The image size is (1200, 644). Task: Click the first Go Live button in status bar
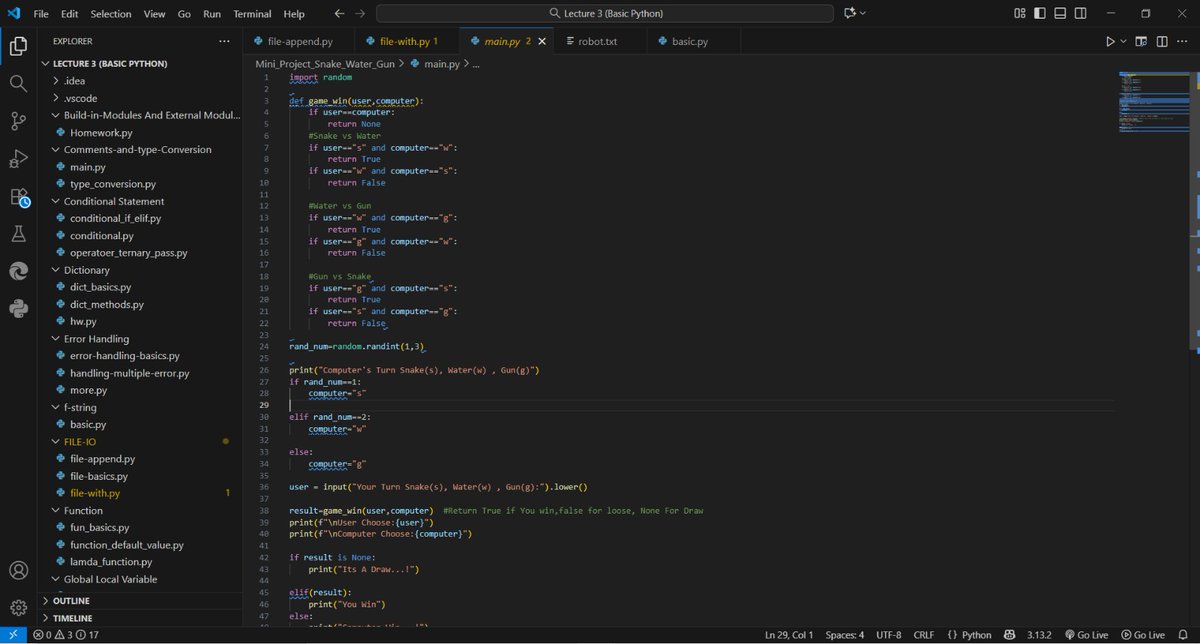click(1087, 635)
